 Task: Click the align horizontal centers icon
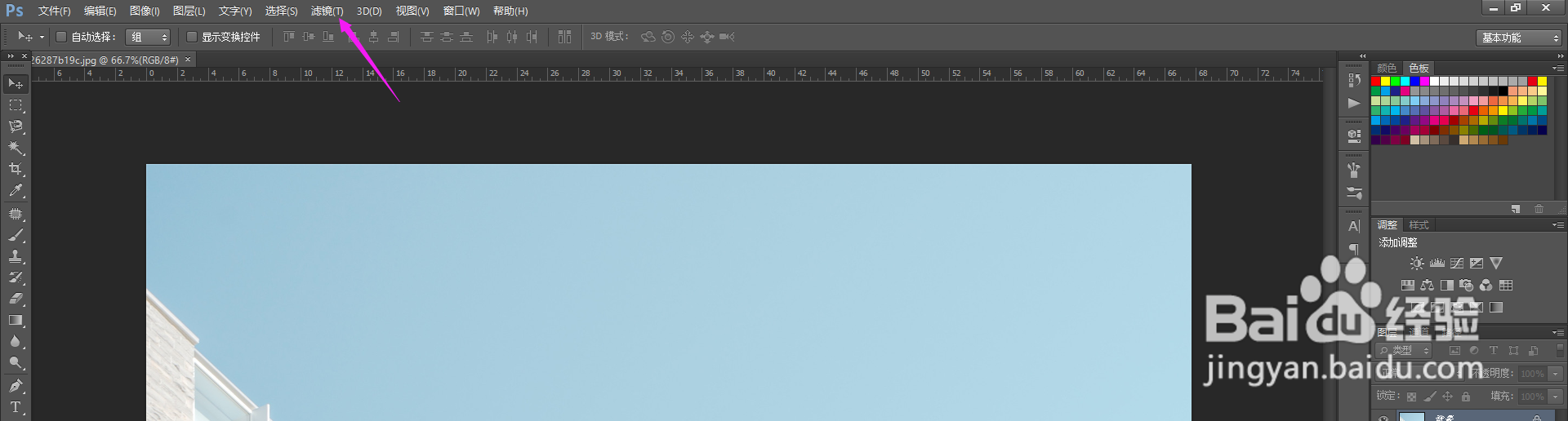coord(374,37)
